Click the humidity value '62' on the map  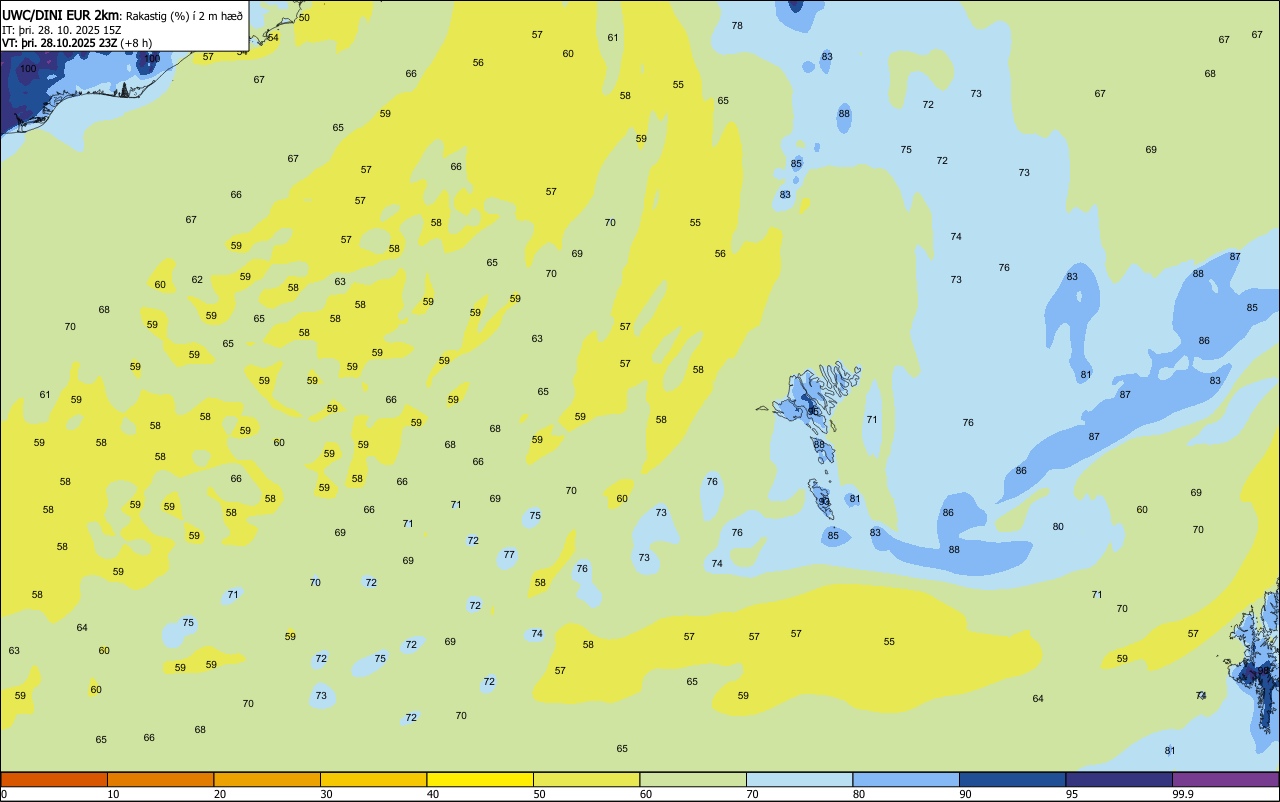point(197,280)
